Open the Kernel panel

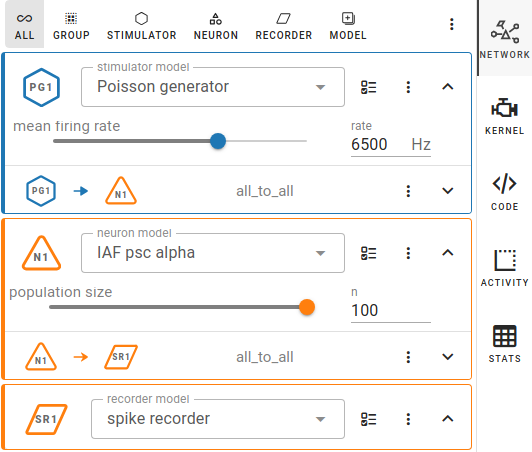[x=505, y=117]
